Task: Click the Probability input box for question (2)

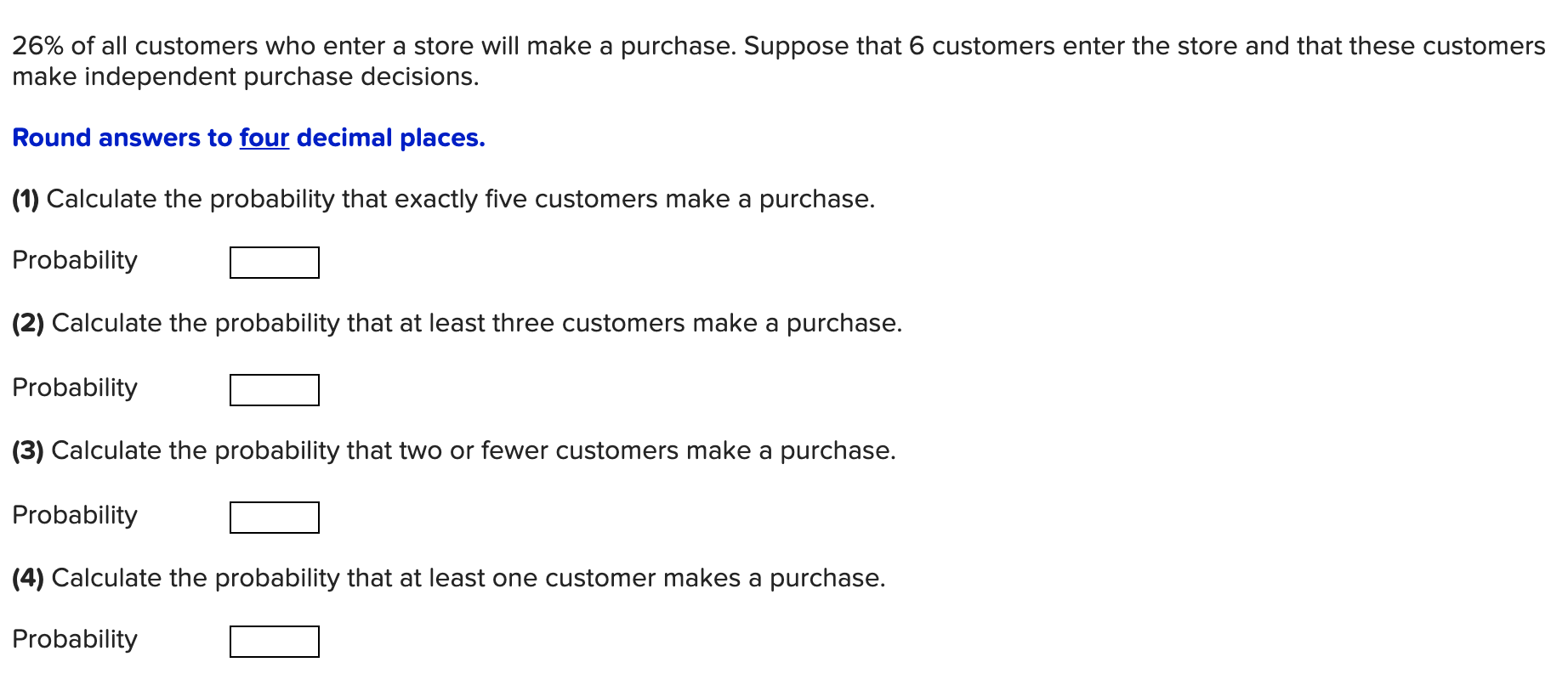Action: click(274, 390)
